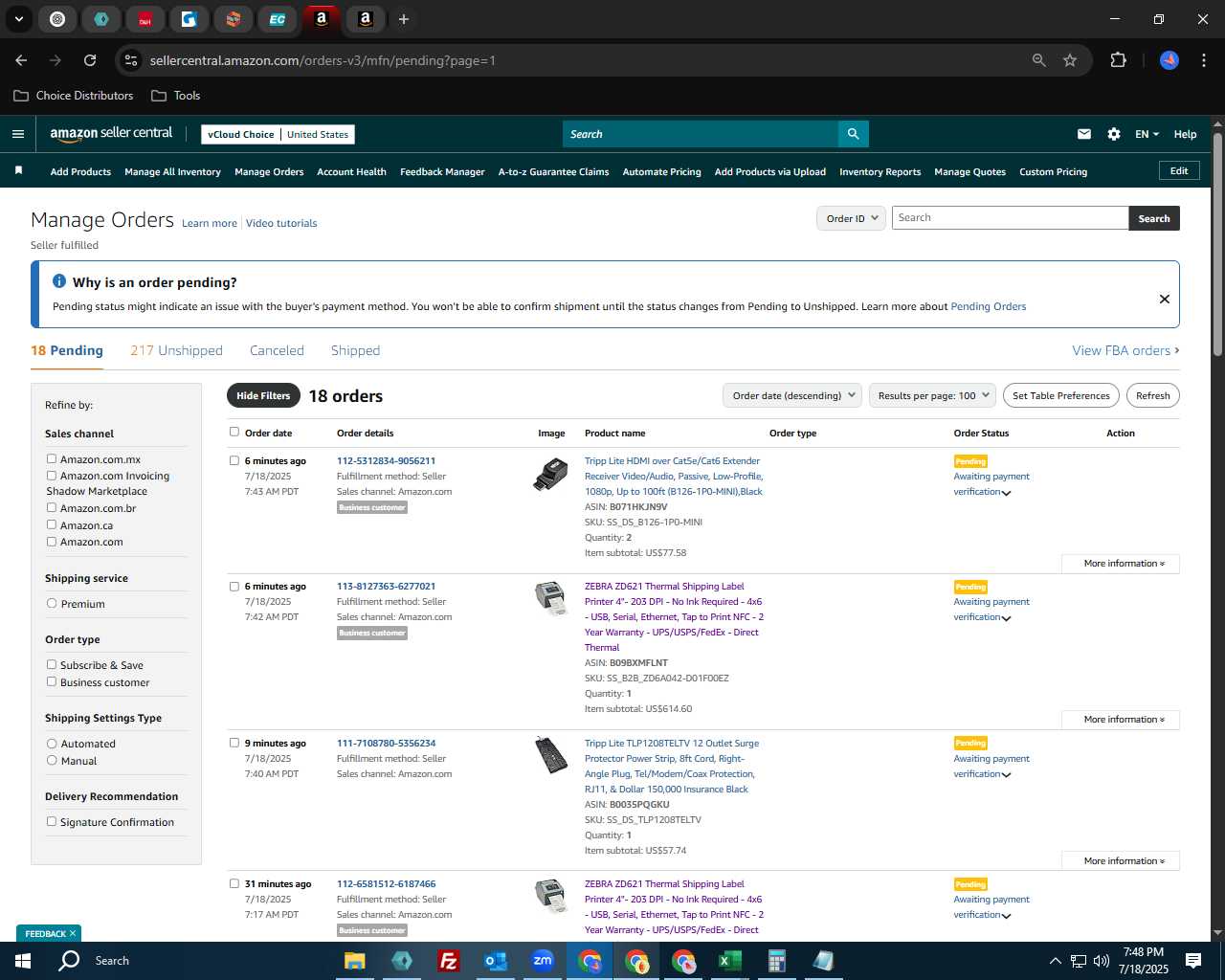Click the Amazon Seller Central logo
The image size is (1225, 980).
coord(111,134)
